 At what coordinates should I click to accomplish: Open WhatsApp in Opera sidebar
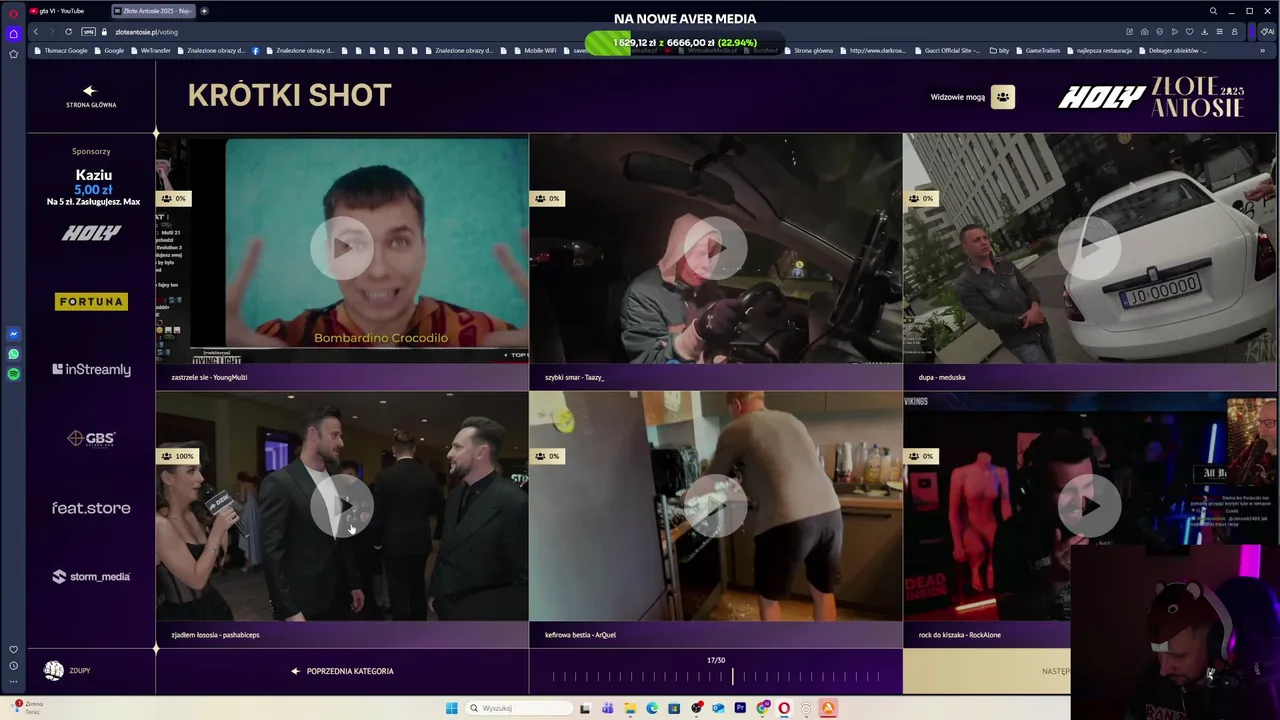(x=13, y=354)
